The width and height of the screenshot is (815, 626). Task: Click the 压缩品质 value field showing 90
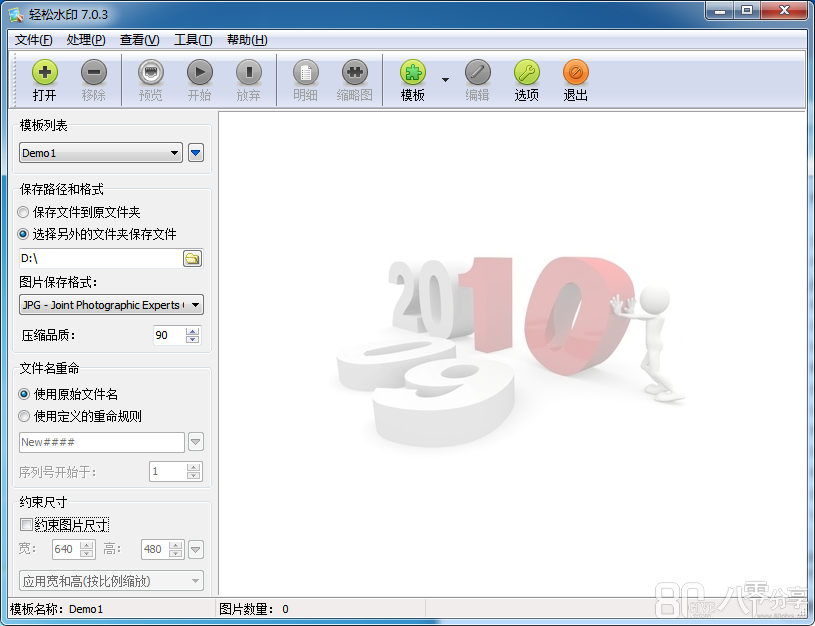(169, 335)
